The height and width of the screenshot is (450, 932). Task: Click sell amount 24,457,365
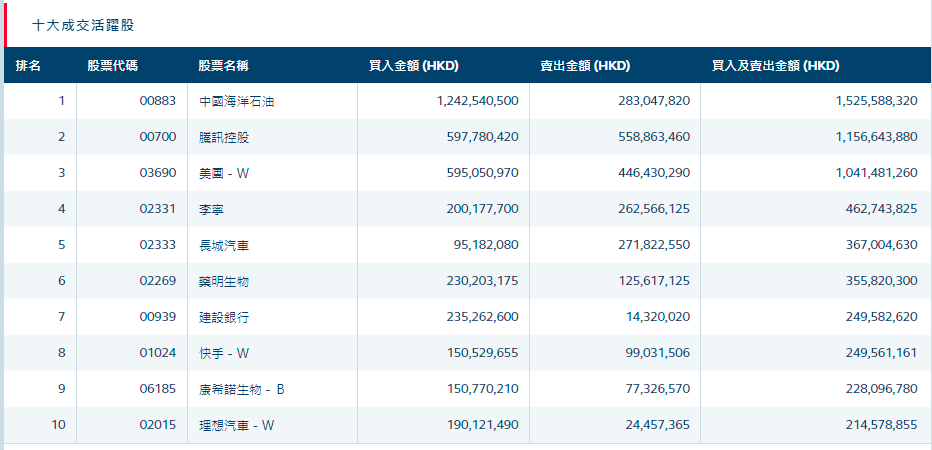[x=657, y=425]
